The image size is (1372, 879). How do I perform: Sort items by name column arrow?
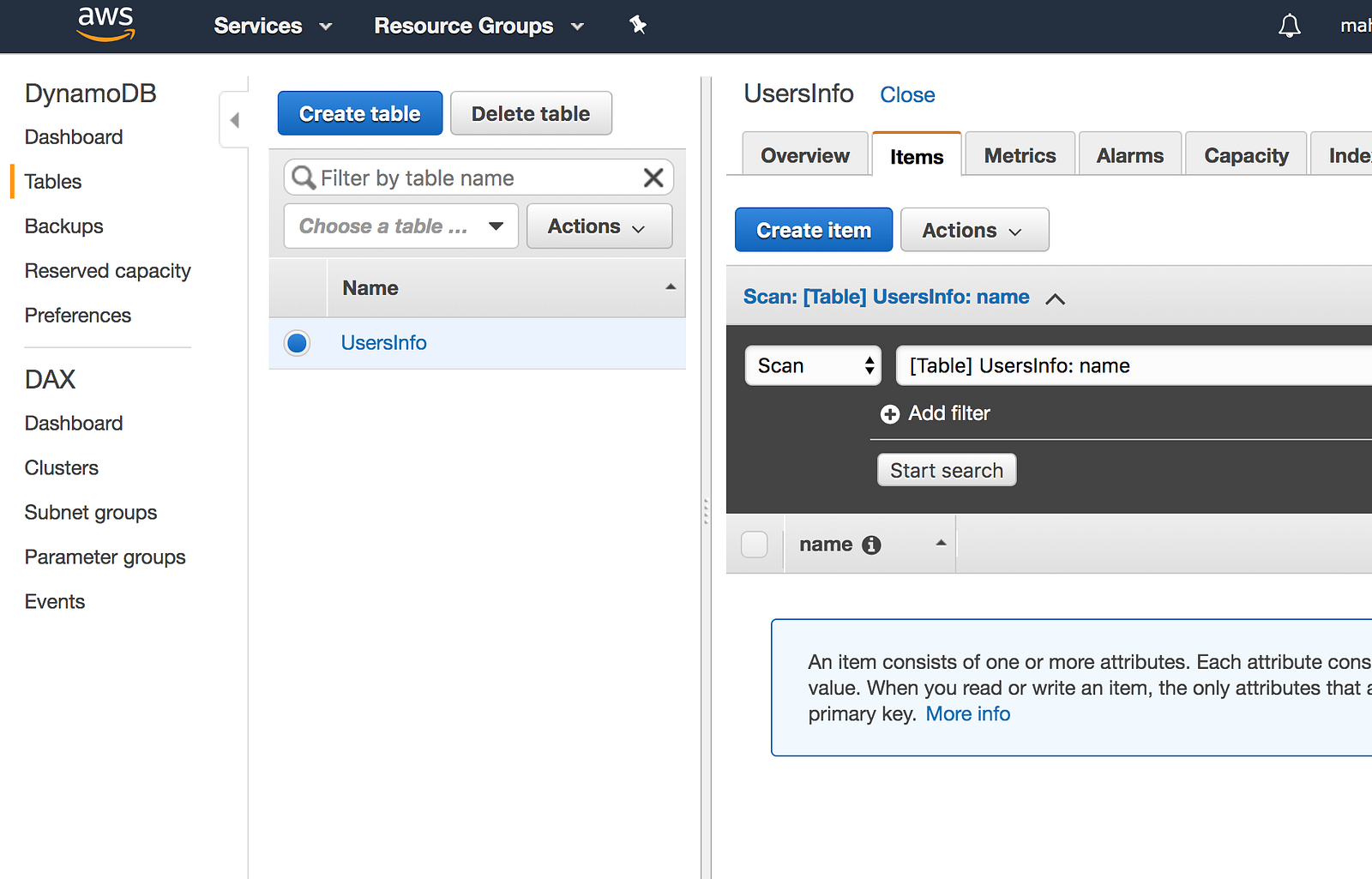pyautogui.click(x=941, y=543)
